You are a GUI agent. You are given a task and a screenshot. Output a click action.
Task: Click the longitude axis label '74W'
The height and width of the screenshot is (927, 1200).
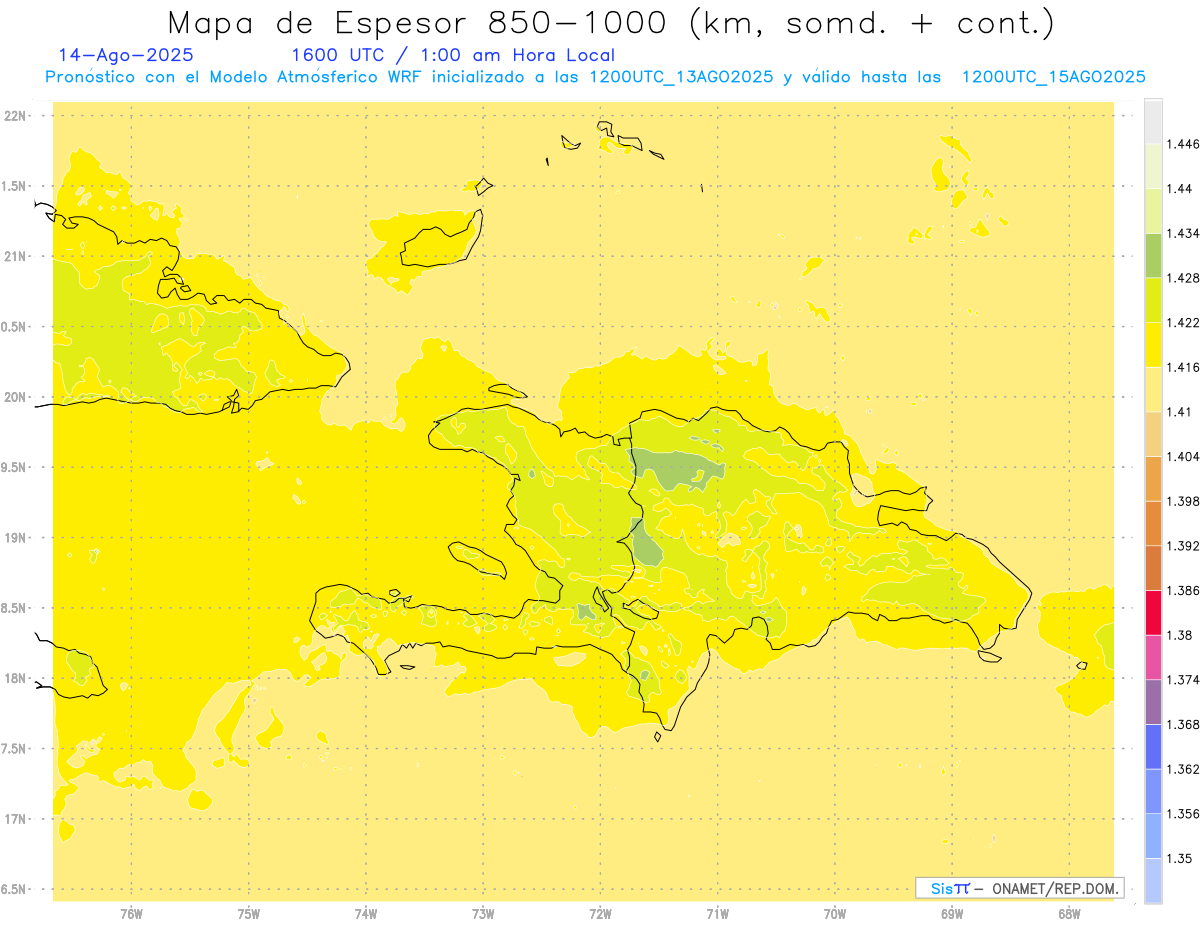366,915
